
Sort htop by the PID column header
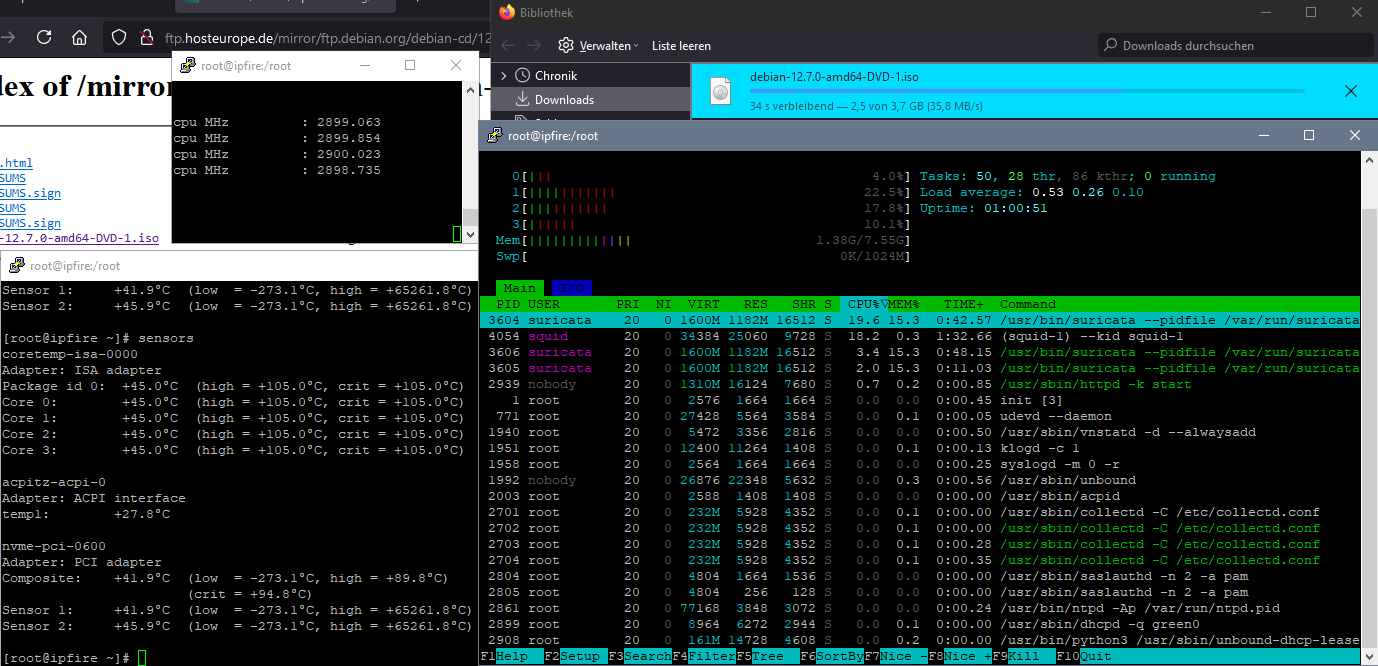[x=508, y=304]
